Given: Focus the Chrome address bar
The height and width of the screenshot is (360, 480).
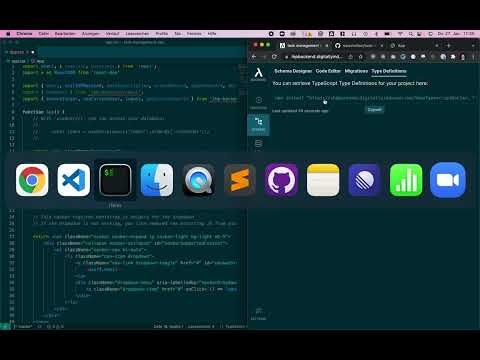Looking at the screenshot, I should coord(317,57).
